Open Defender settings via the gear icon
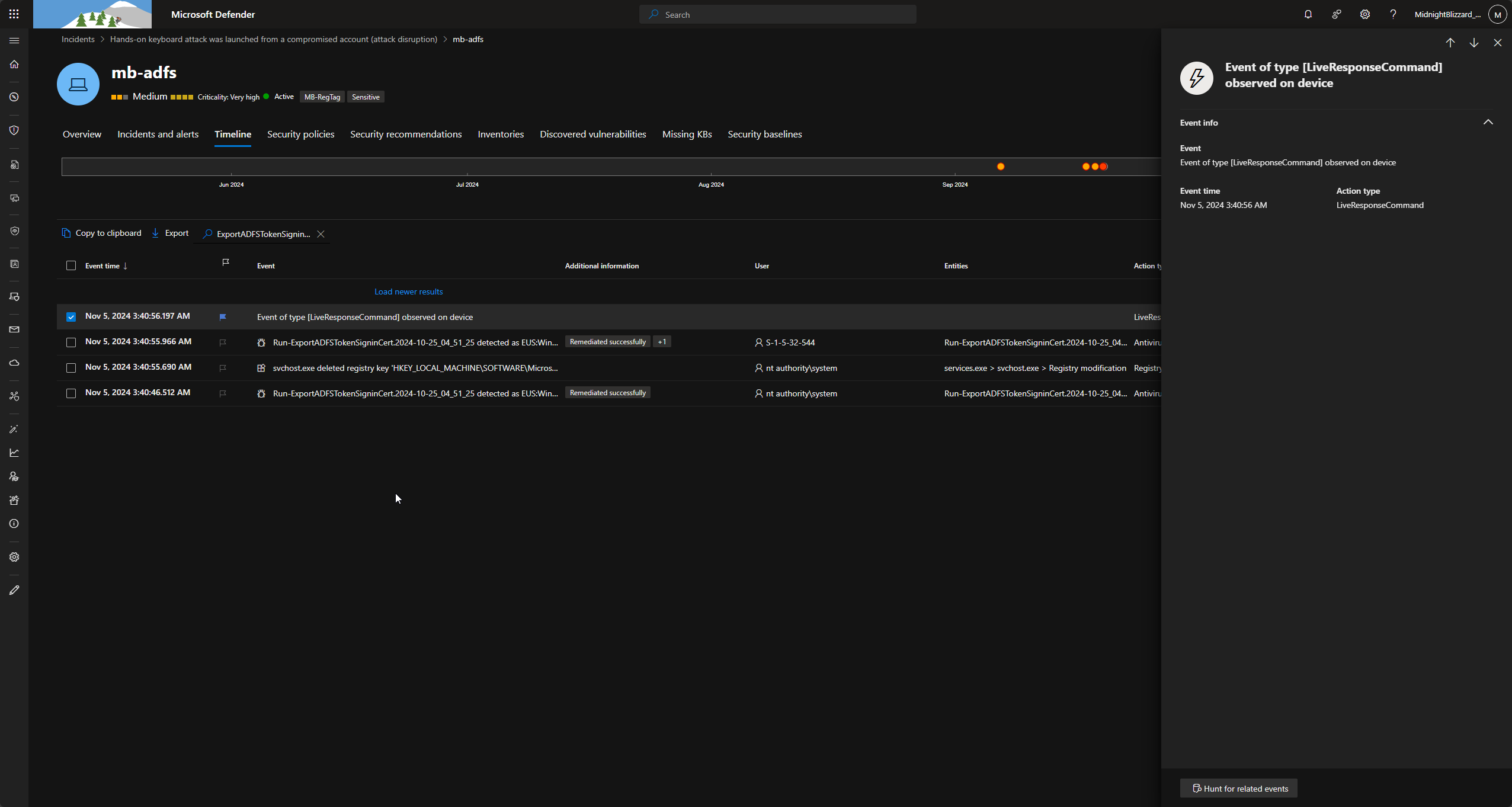Screen dimensions: 1512x807 [1364, 14]
